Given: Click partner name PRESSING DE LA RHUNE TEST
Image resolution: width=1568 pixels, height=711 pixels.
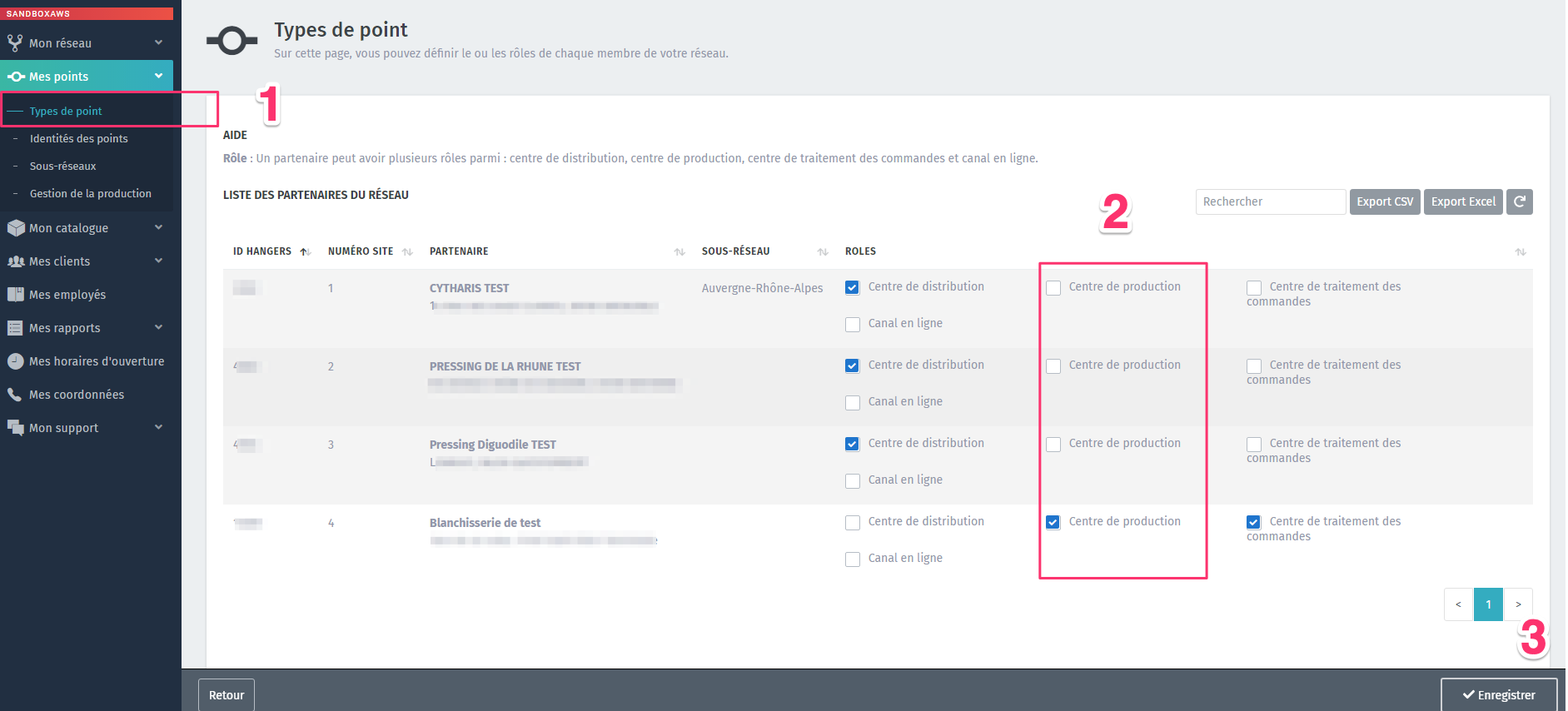Looking at the screenshot, I should 505,366.
